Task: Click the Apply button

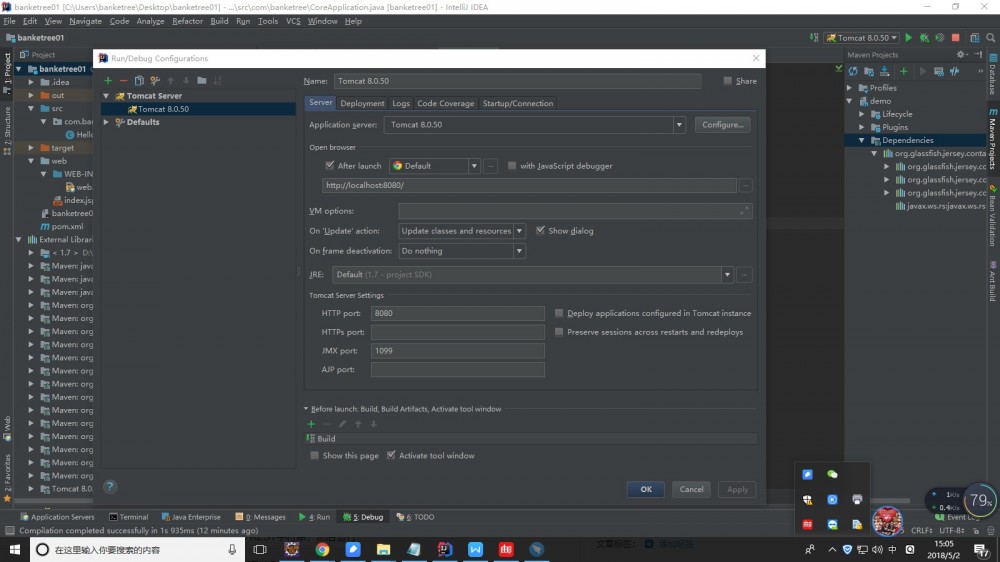Action: pos(737,489)
